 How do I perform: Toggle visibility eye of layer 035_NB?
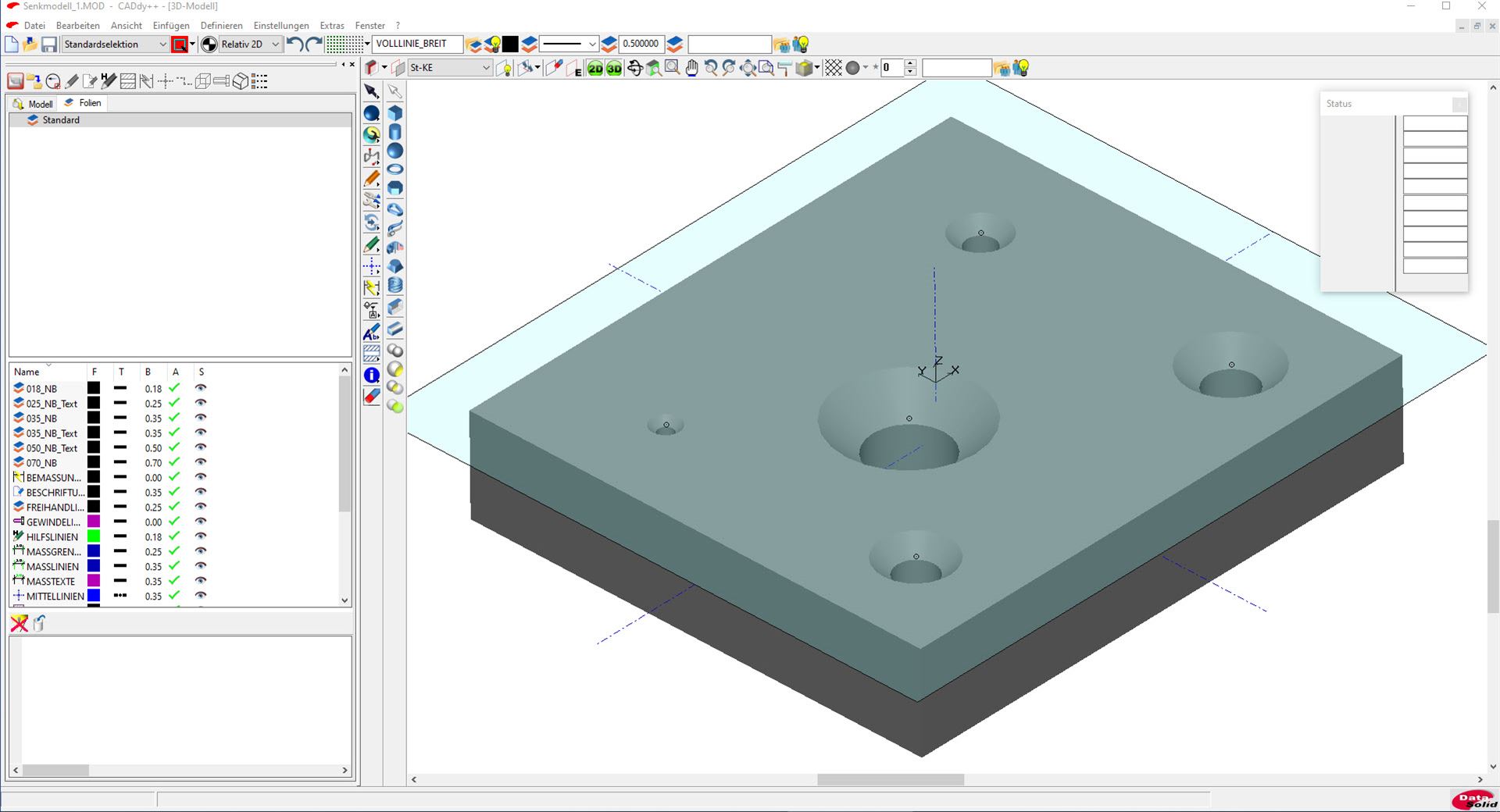pos(201,418)
